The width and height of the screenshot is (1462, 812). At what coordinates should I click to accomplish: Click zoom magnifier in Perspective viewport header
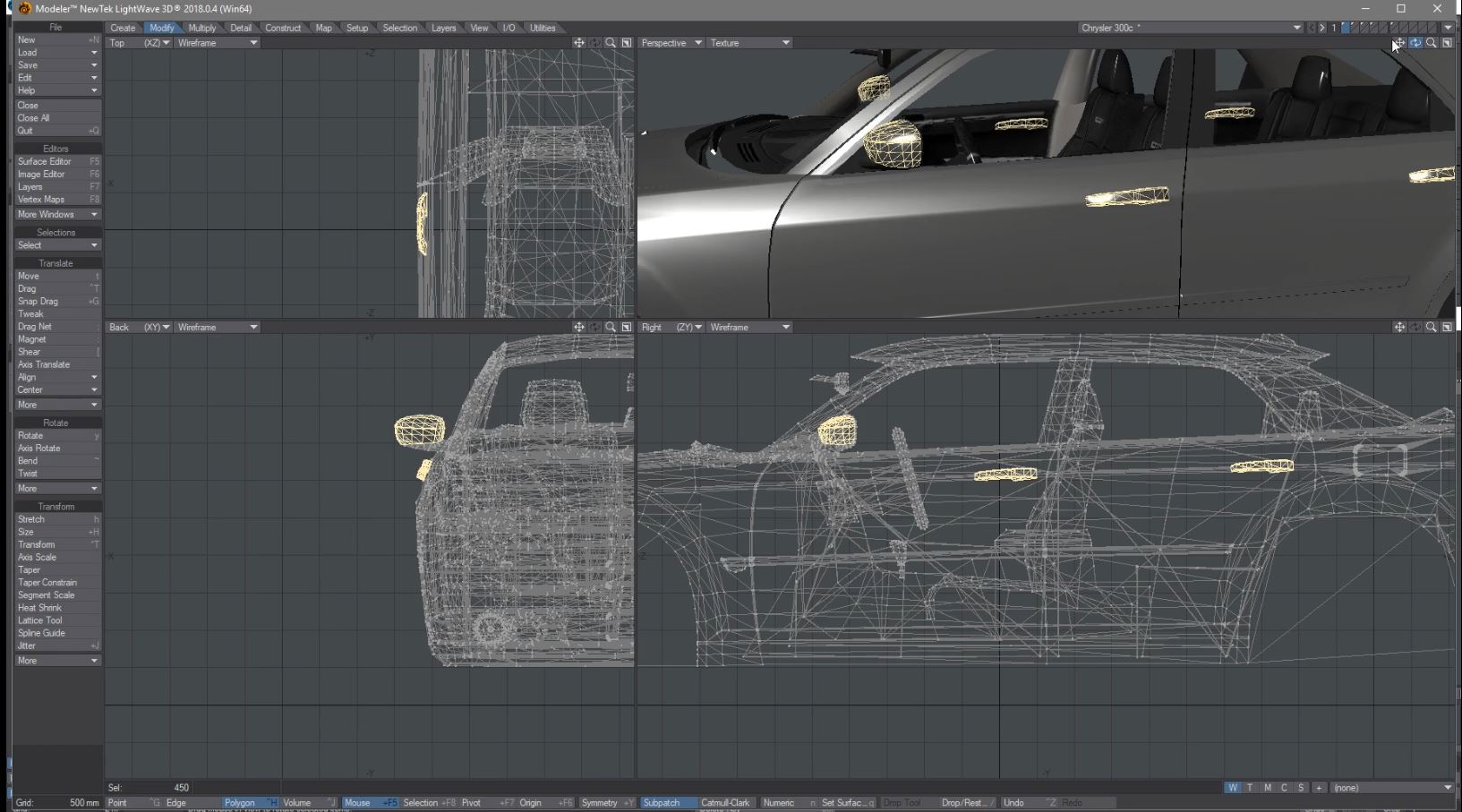(1431, 43)
